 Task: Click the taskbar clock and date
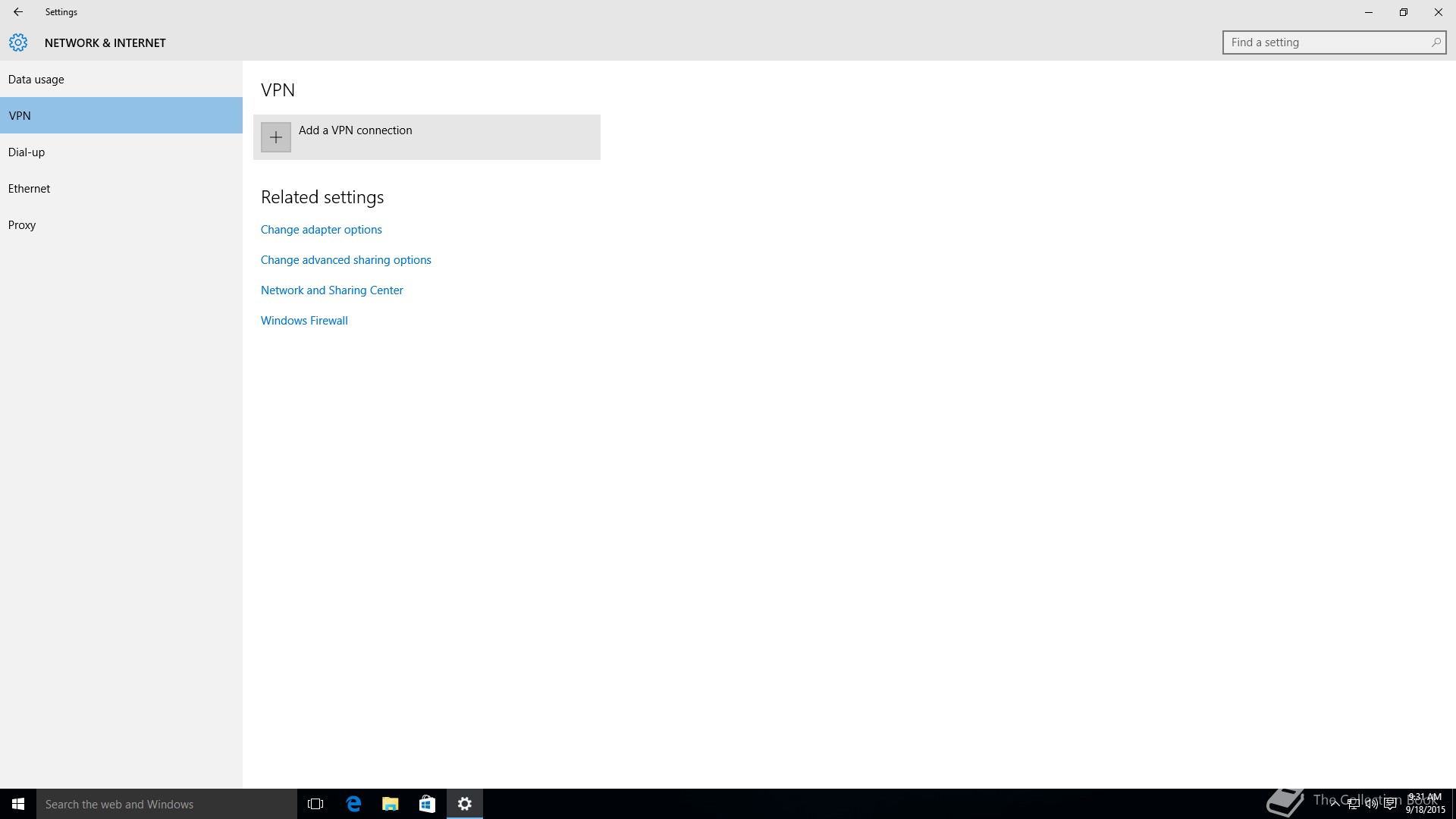tap(1425, 804)
